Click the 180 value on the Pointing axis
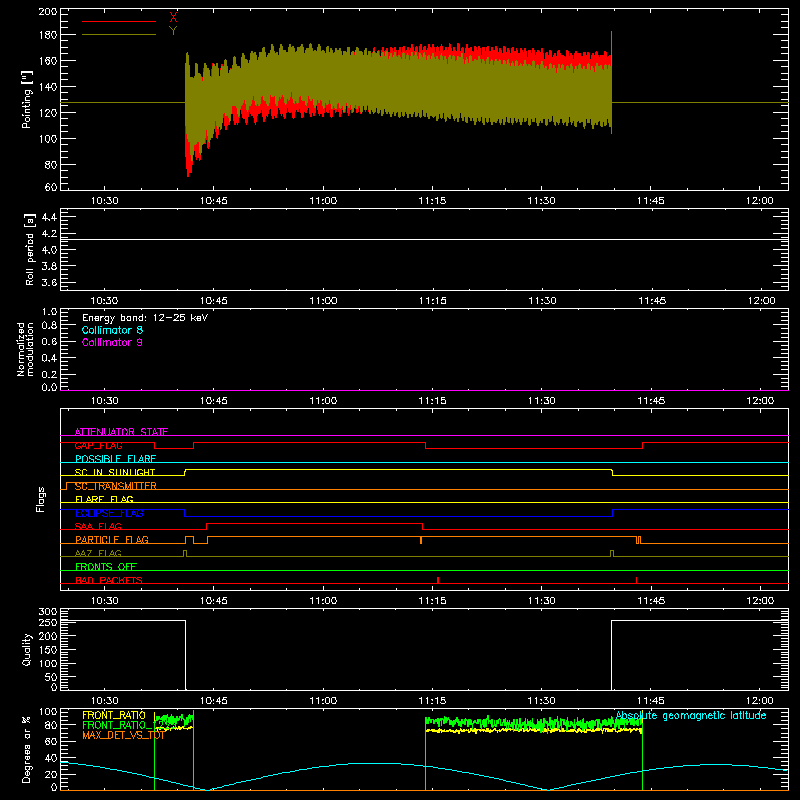Screen dimensions: 800x800 [48, 35]
